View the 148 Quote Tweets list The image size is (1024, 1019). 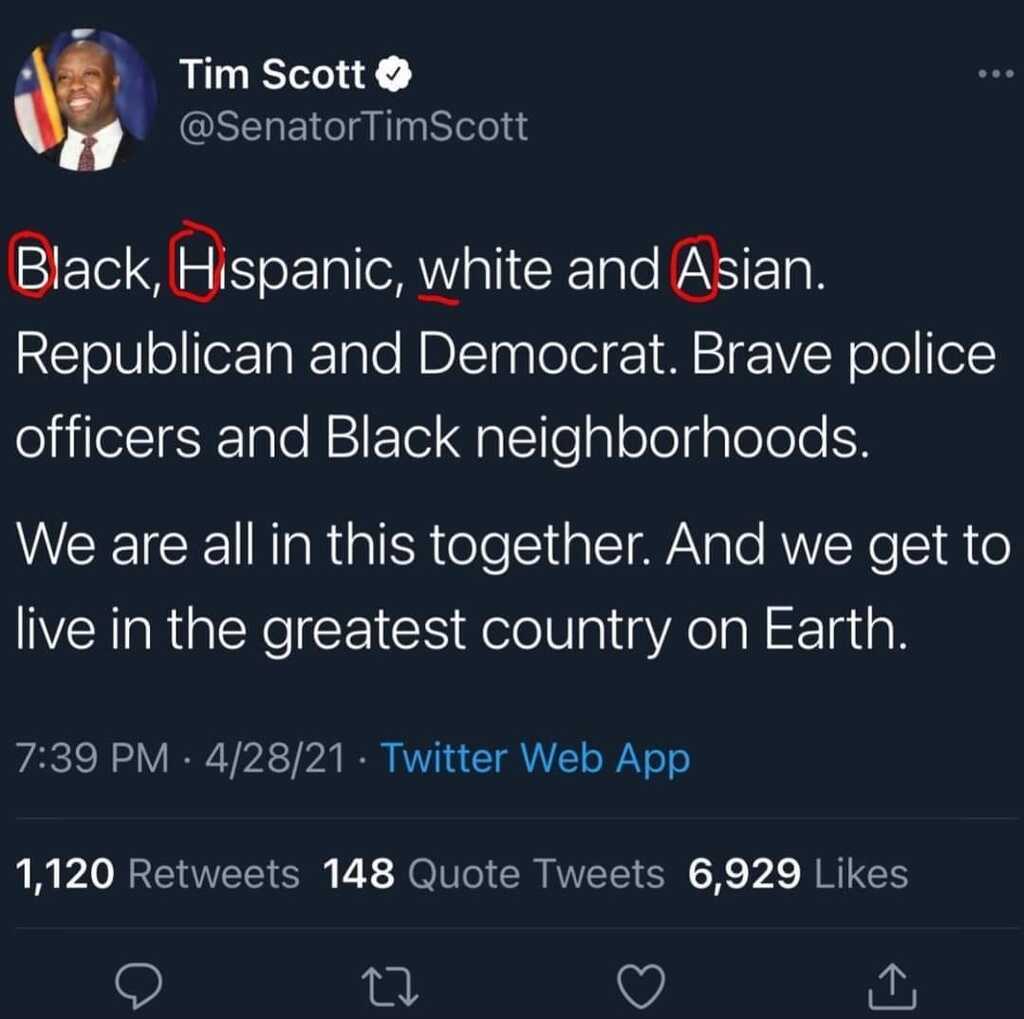click(x=494, y=873)
